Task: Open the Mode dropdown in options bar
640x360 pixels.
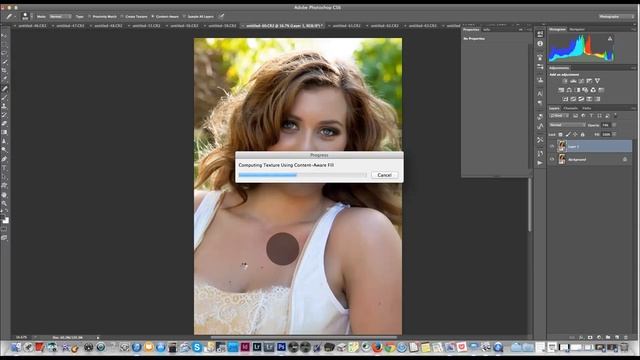Action: coord(60,17)
